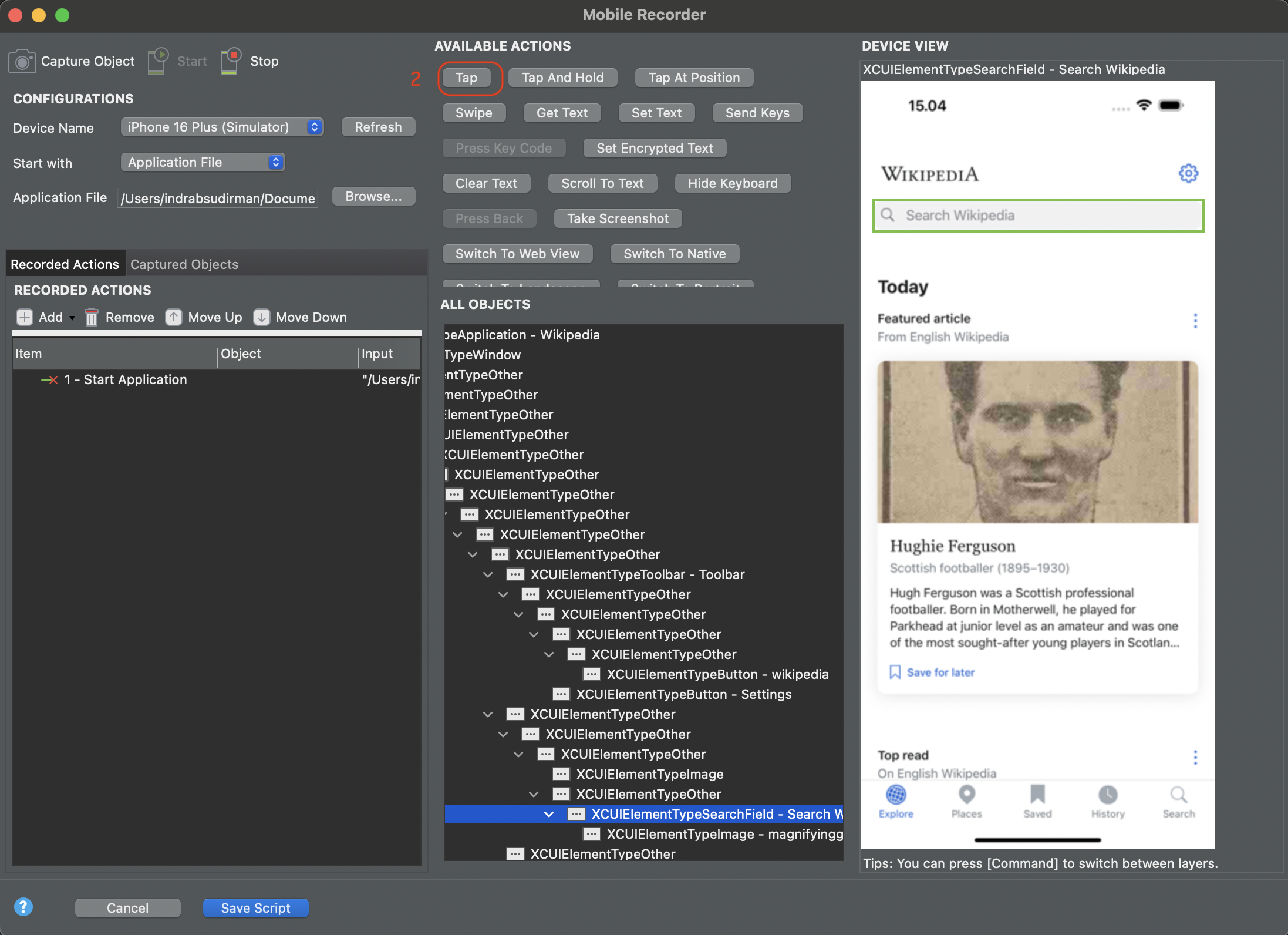Open the Device Name dropdown
Viewport: 1288px width, 935px height.
[222, 127]
